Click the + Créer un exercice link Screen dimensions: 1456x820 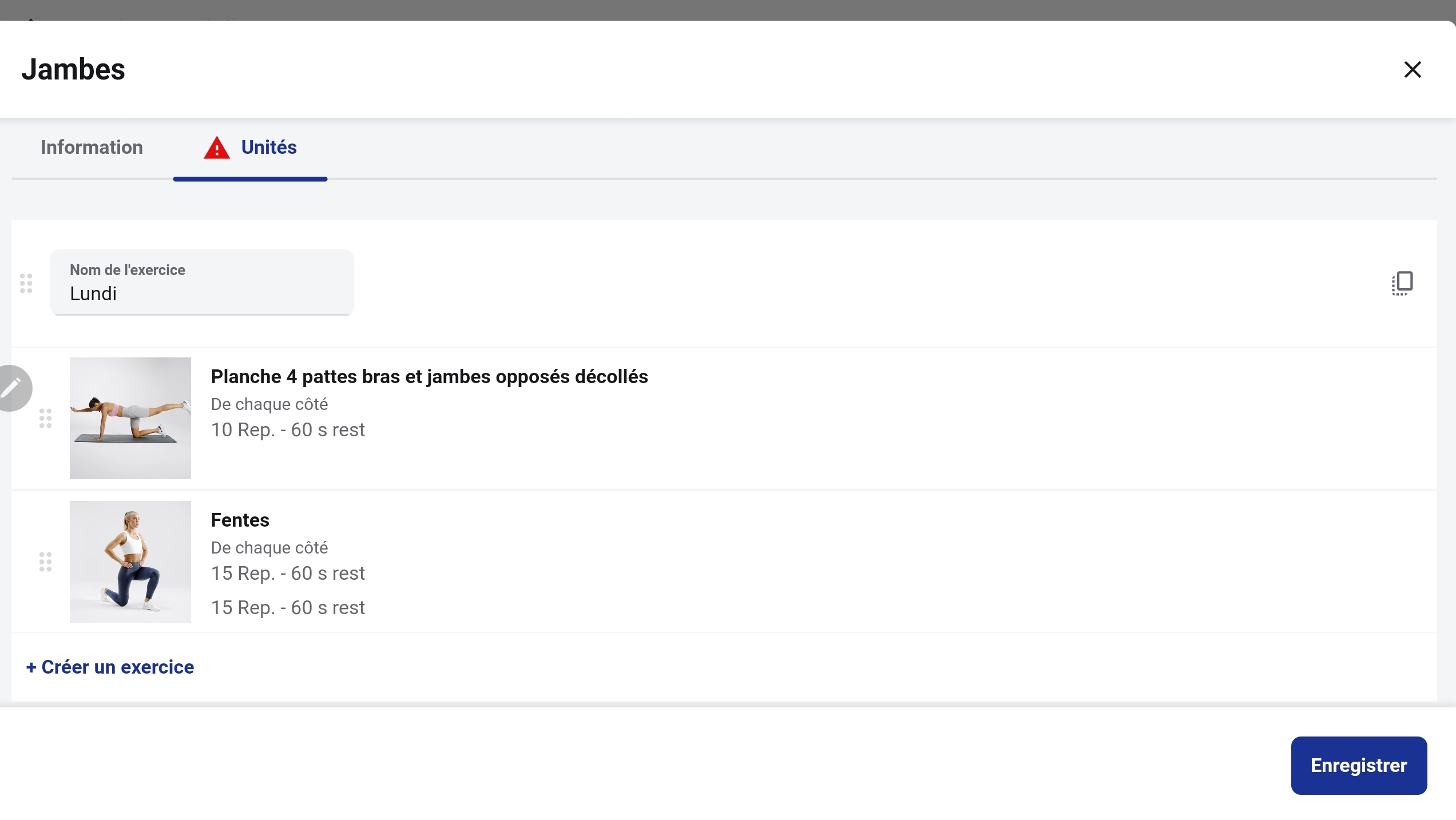pos(110,667)
